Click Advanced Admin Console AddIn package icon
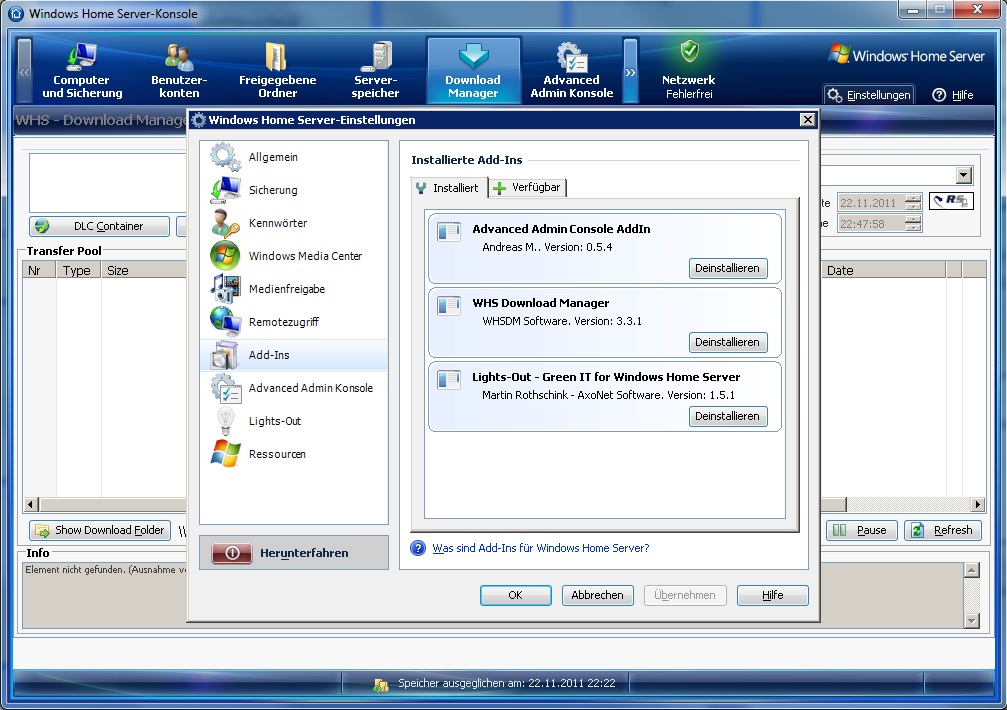This screenshot has height=710, width=1007. [449, 231]
